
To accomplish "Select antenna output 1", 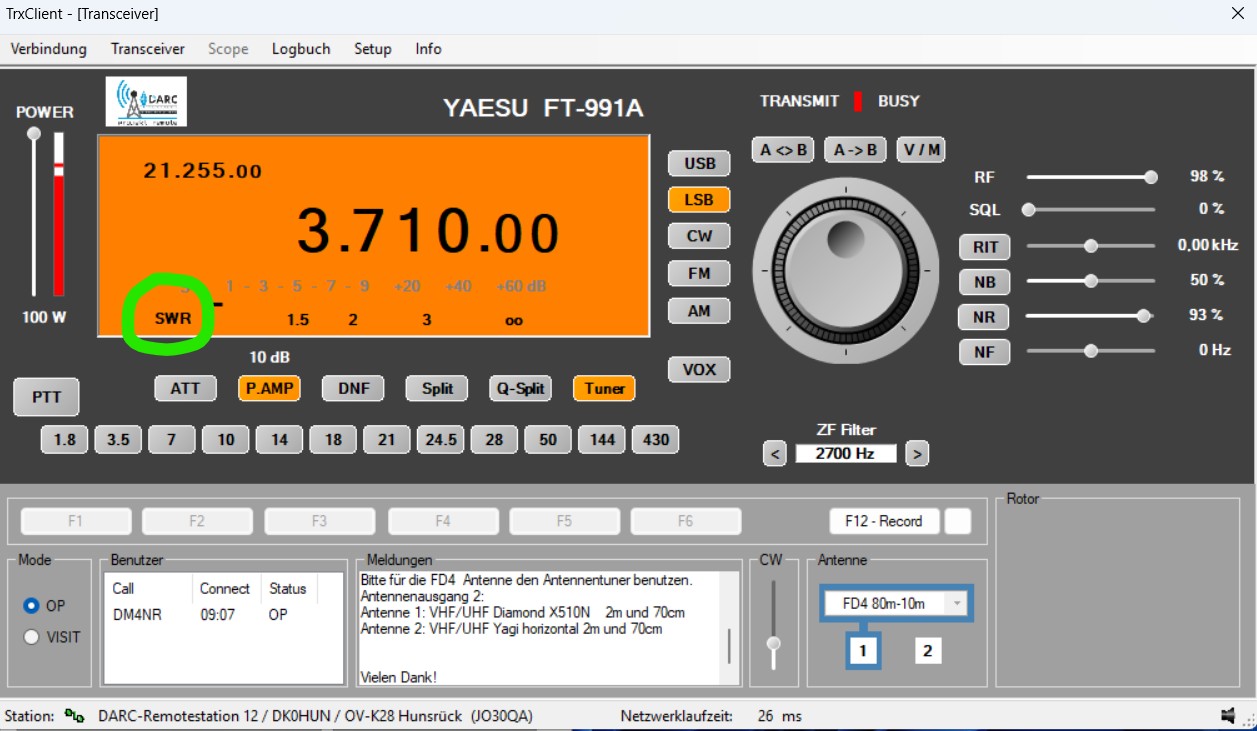I will click(863, 651).
